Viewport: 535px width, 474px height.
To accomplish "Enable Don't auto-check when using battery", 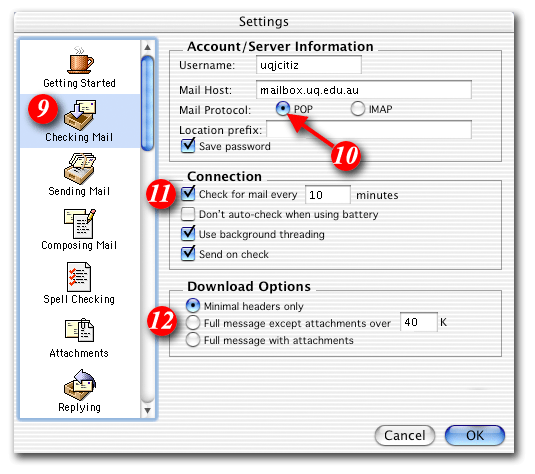I will 188,214.
